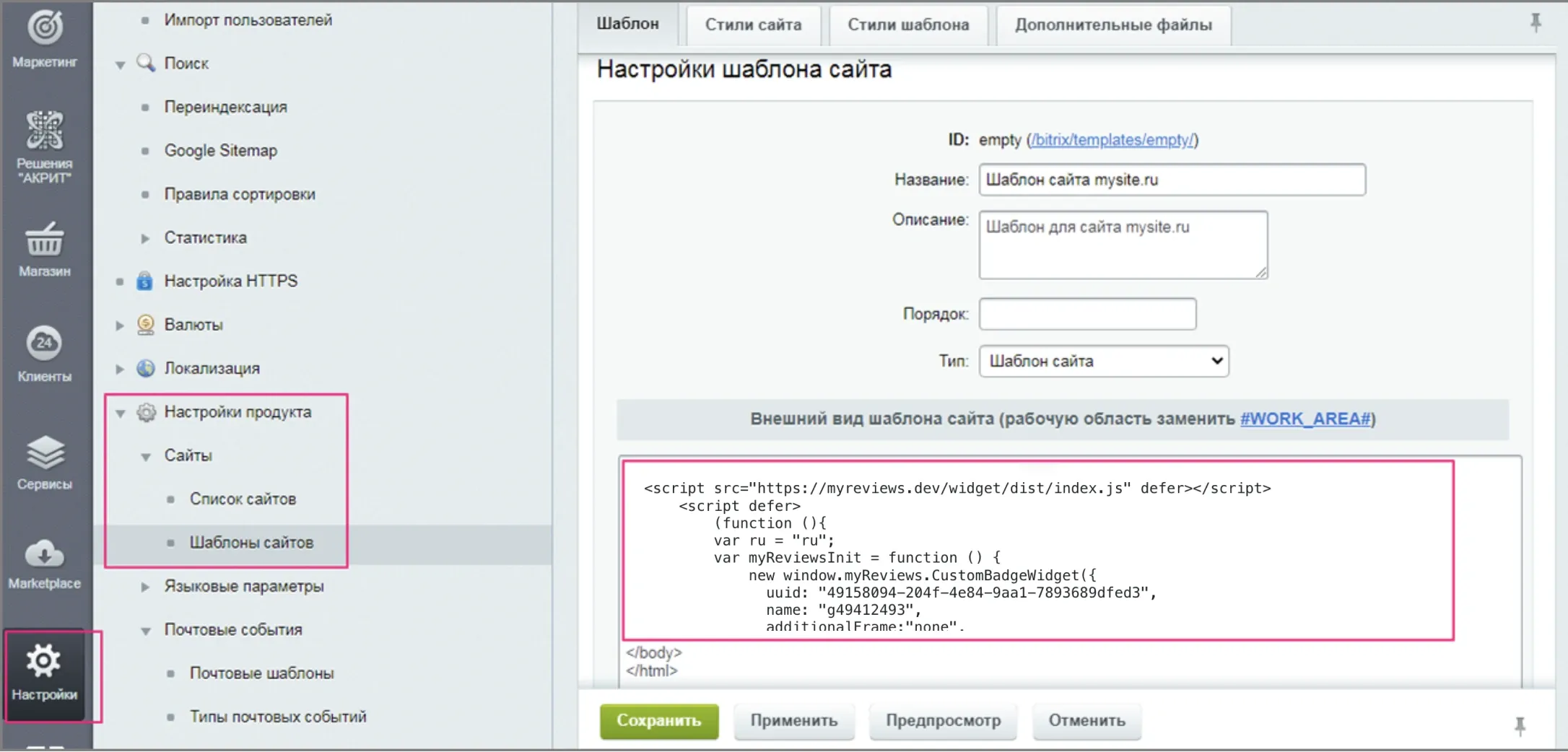1568x752 pixels.
Task: Collapse the Сайты tree node
Action: click(x=146, y=457)
